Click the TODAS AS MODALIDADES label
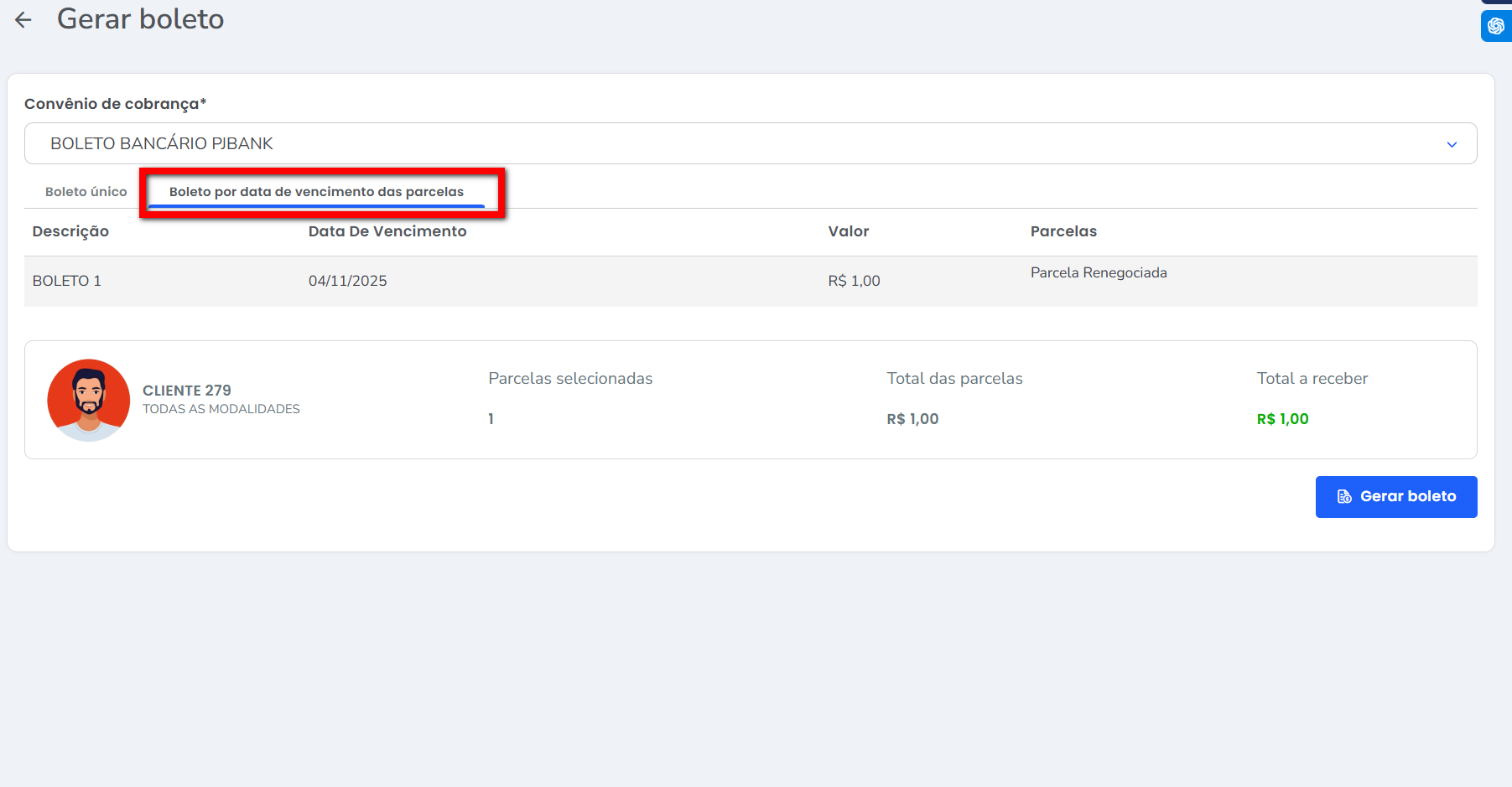The height and width of the screenshot is (787, 1512). (221, 409)
